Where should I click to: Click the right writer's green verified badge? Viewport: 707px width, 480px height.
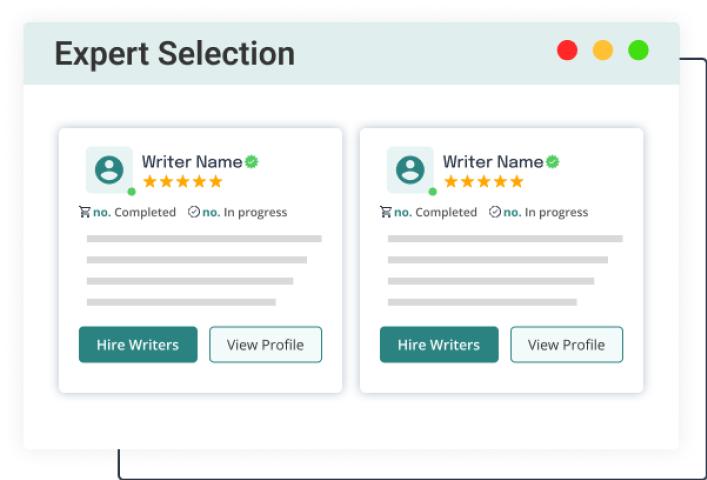click(553, 161)
